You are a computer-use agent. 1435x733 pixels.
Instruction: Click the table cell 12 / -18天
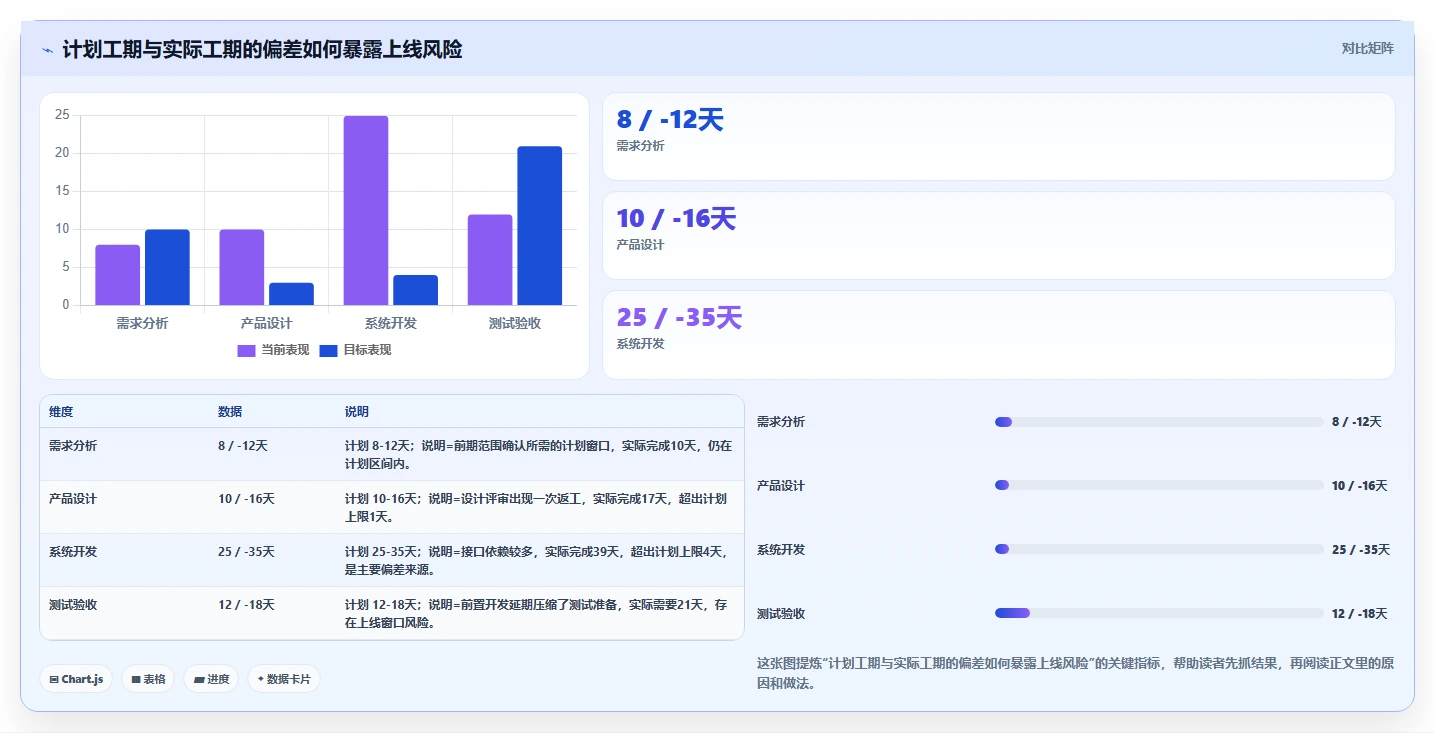[246, 604]
